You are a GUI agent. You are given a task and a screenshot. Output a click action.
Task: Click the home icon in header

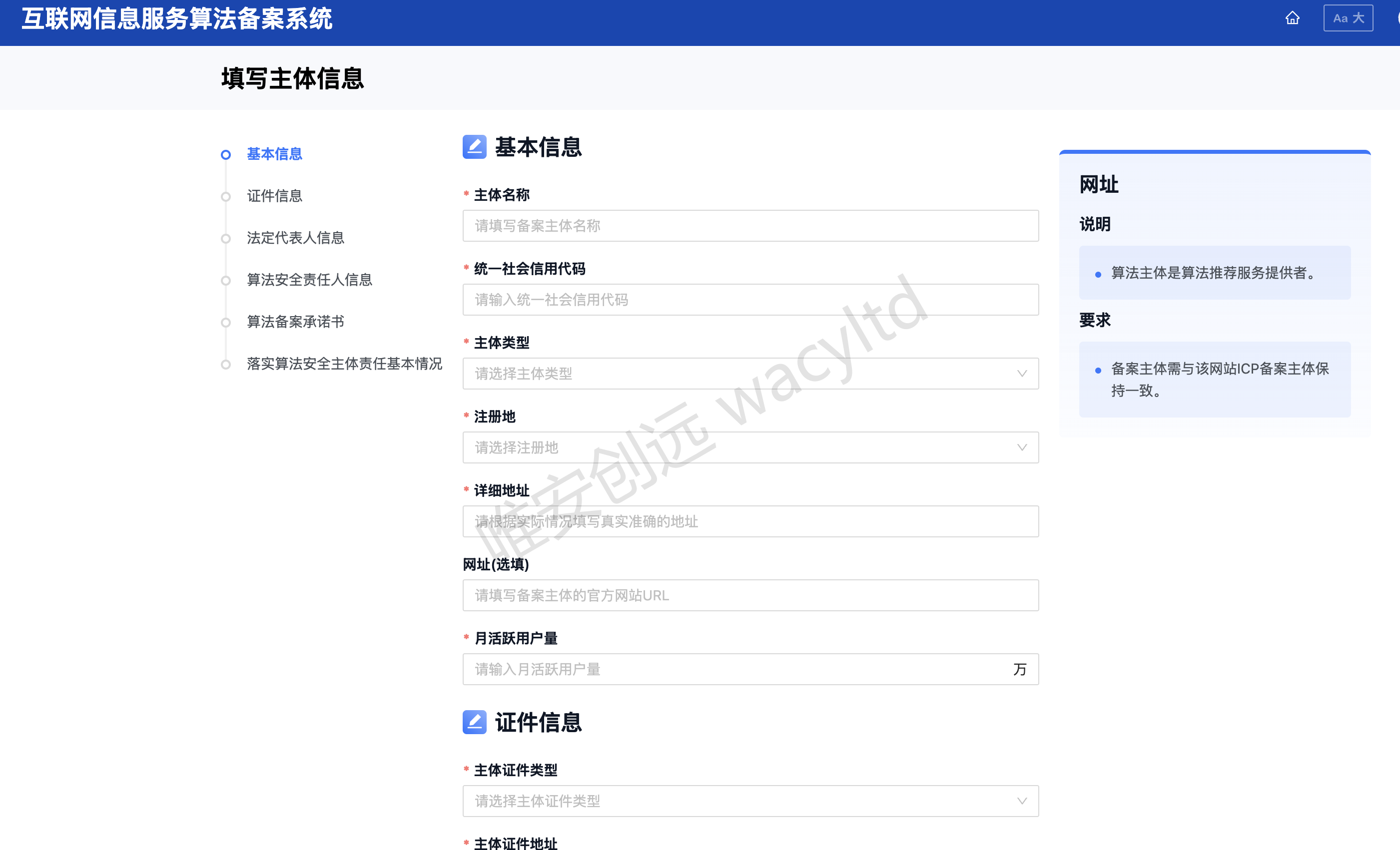(1292, 18)
